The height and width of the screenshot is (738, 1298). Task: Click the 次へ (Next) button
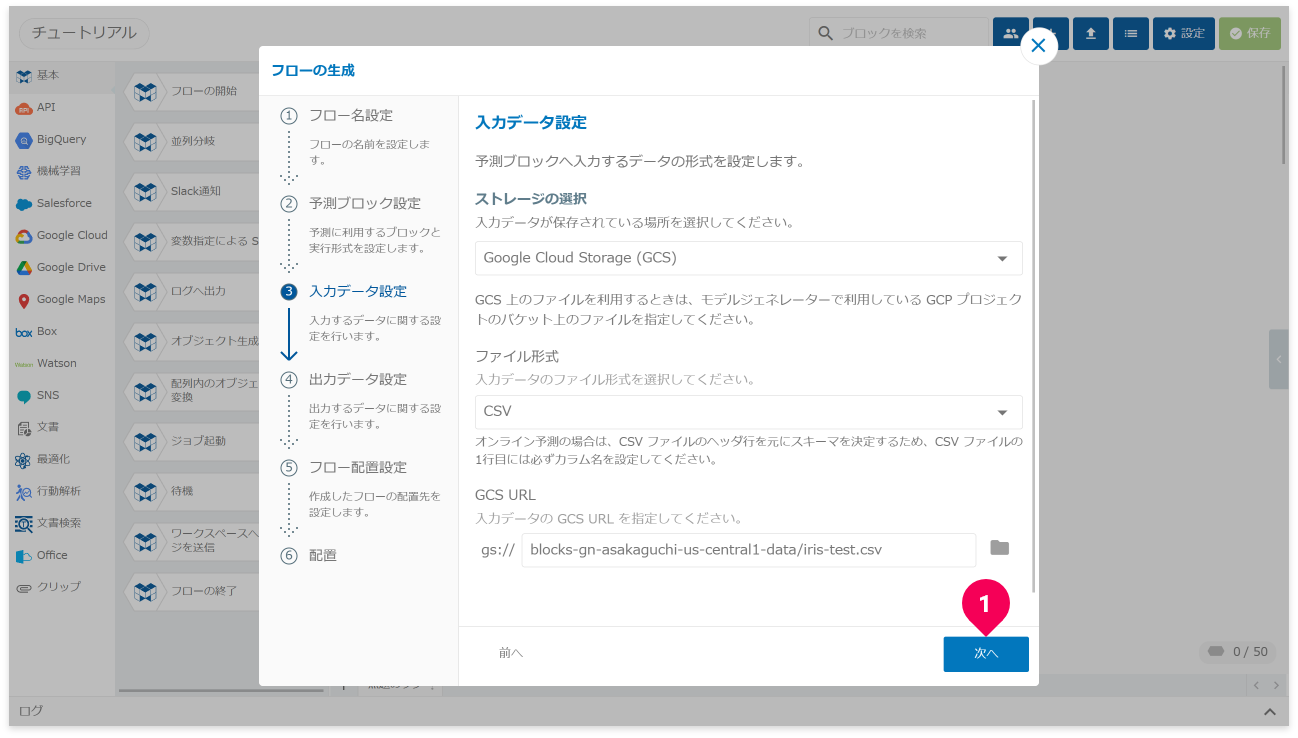coord(986,654)
